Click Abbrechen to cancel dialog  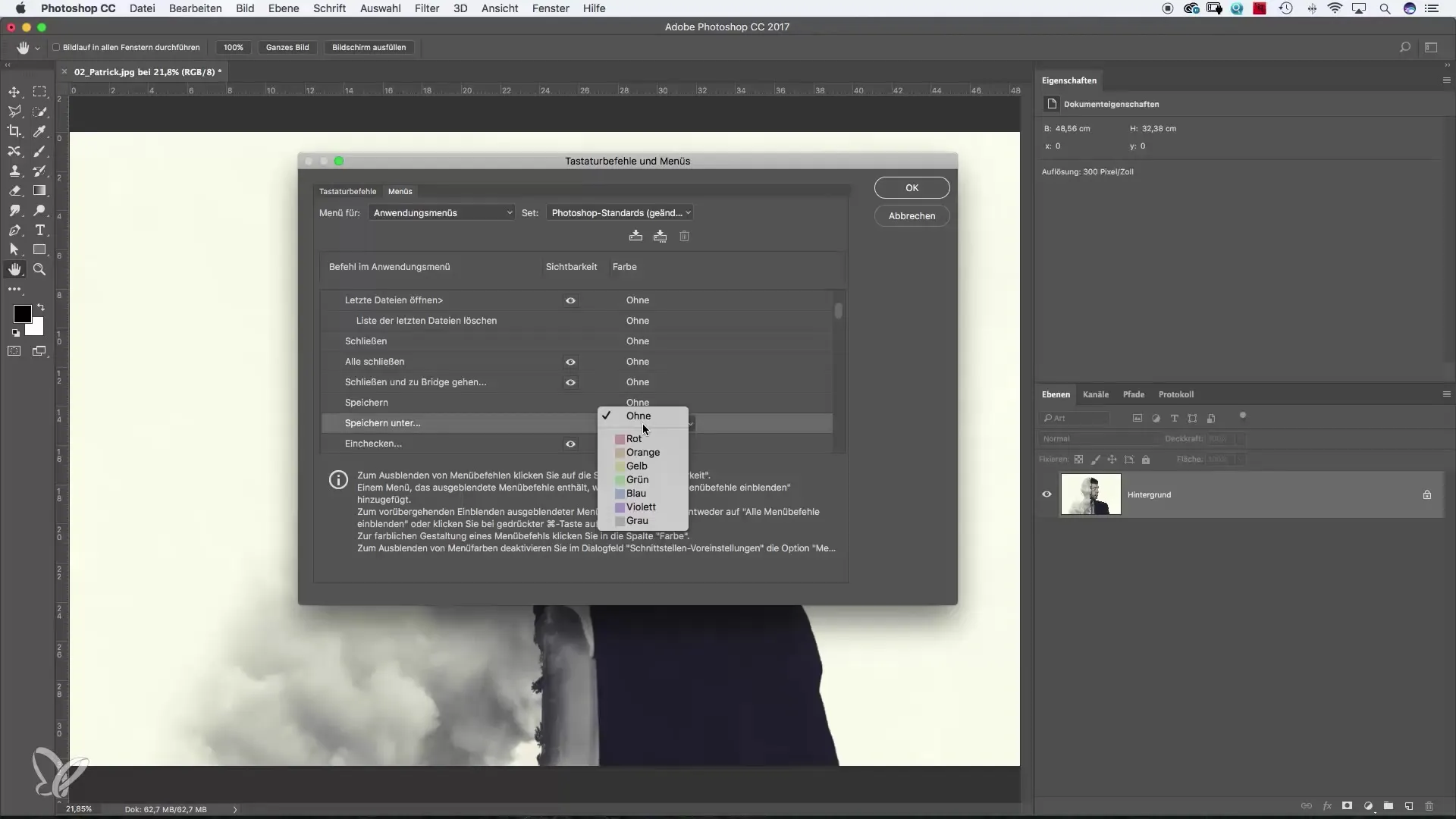pyautogui.click(x=912, y=216)
